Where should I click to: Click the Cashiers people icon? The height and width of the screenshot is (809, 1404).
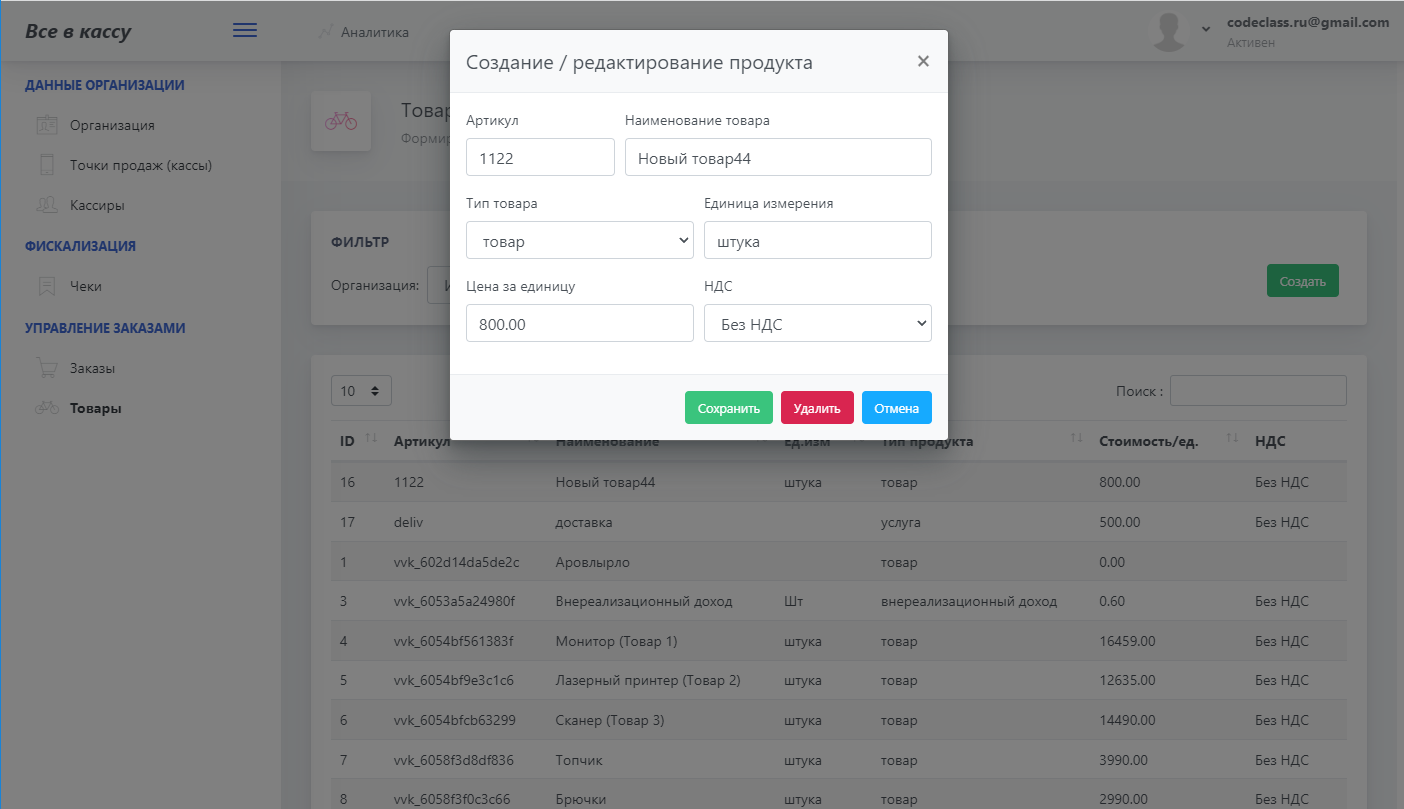click(x=46, y=205)
